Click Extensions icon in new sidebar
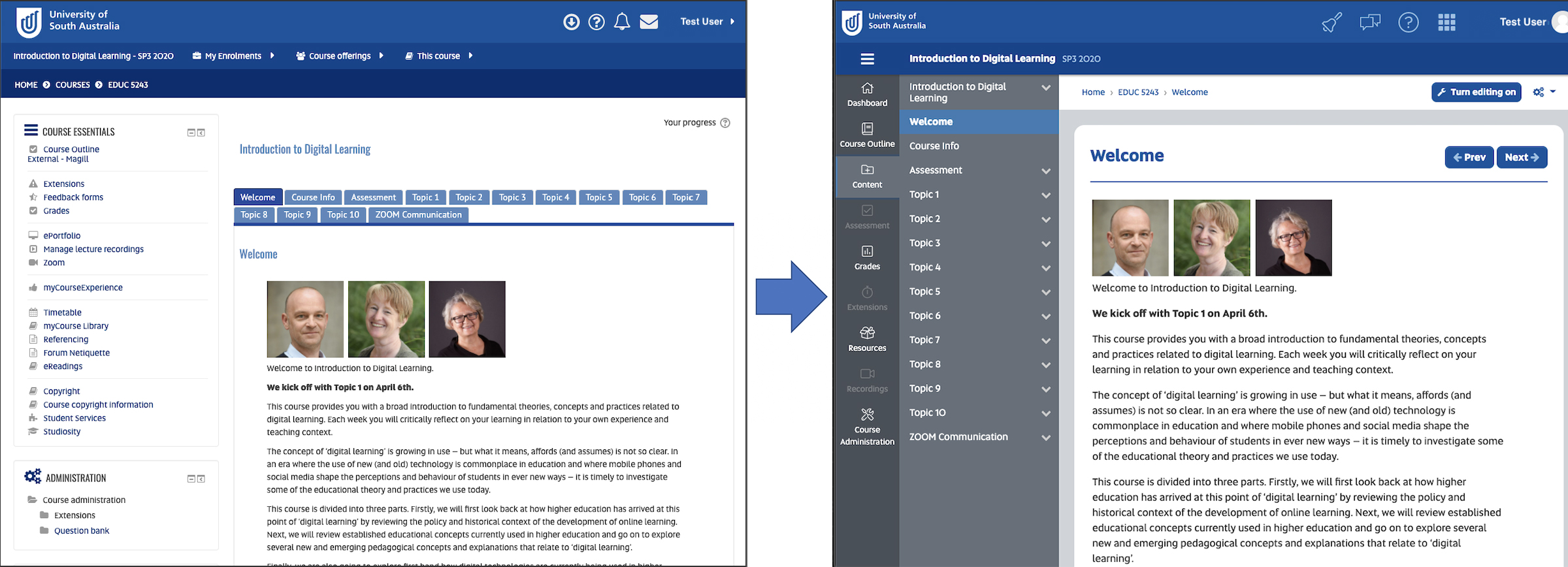 867,292
